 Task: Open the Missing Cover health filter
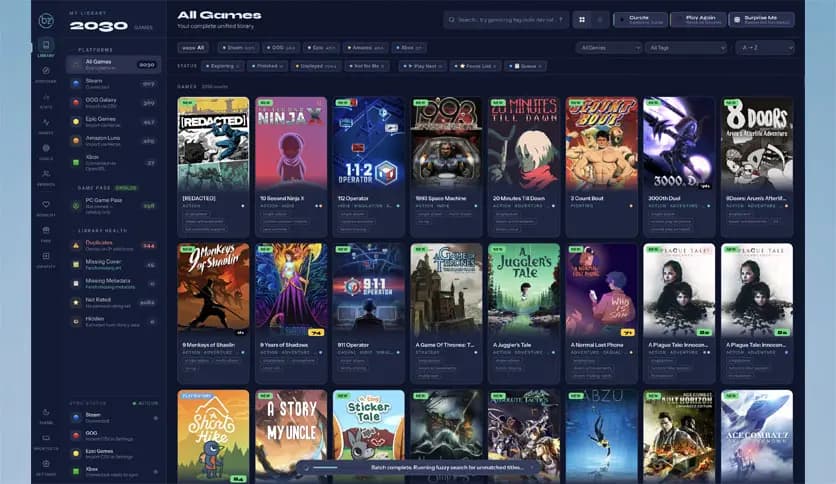pyautogui.click(x=114, y=264)
